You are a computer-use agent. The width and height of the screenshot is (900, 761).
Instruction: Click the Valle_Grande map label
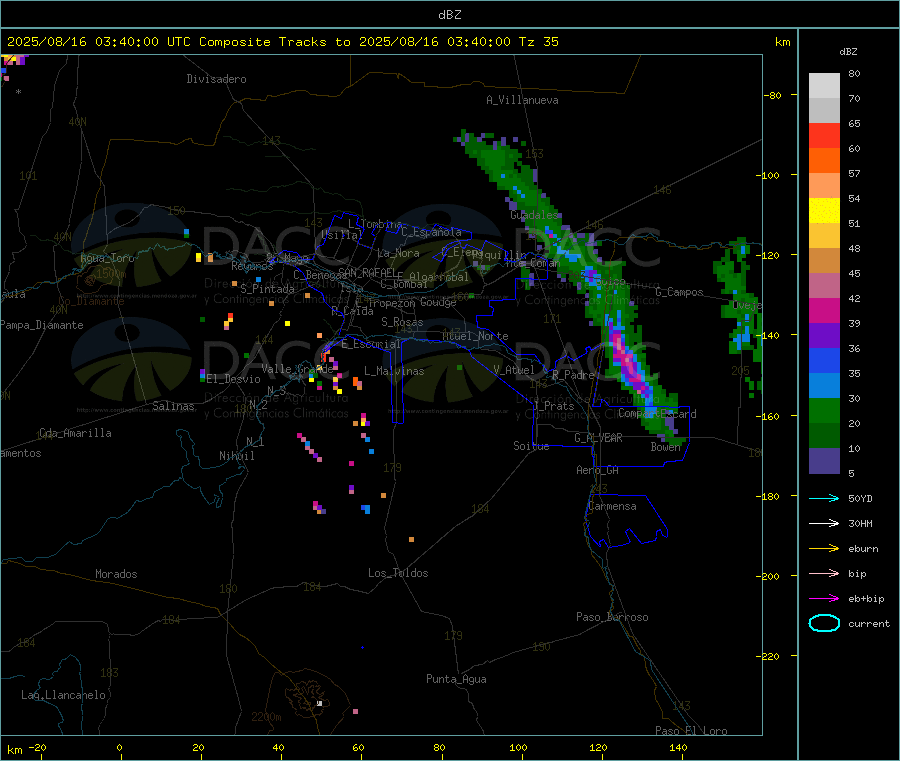(x=297, y=368)
